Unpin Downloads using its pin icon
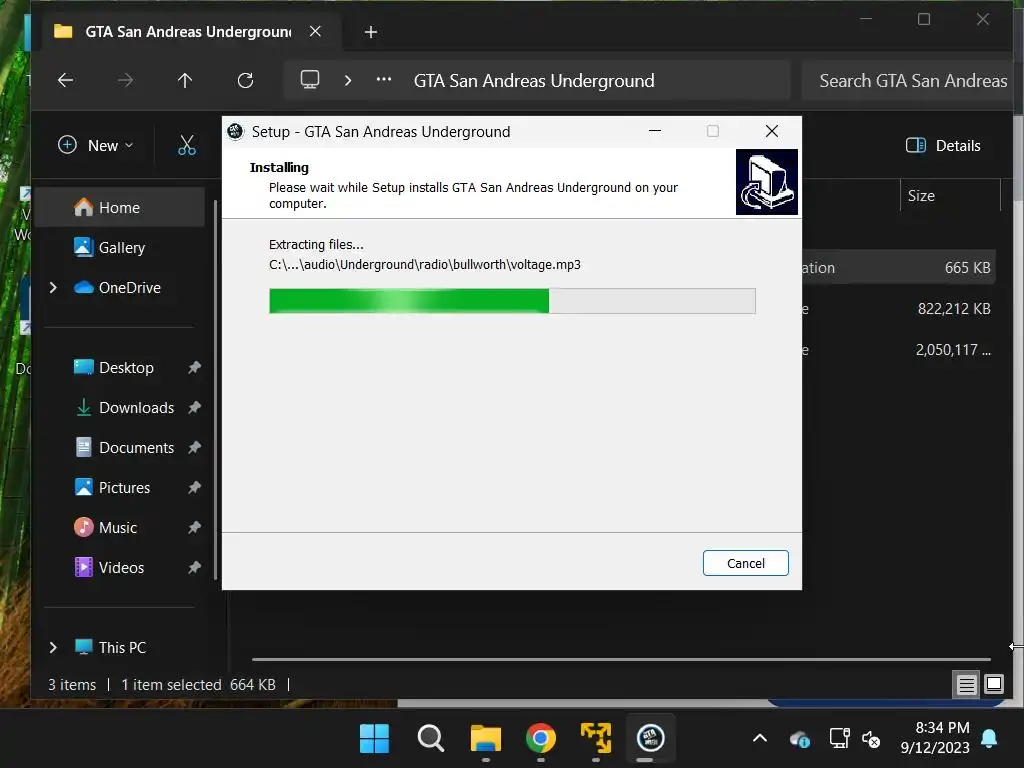Screen dimensions: 1024x768 pyautogui.click(x=194, y=408)
